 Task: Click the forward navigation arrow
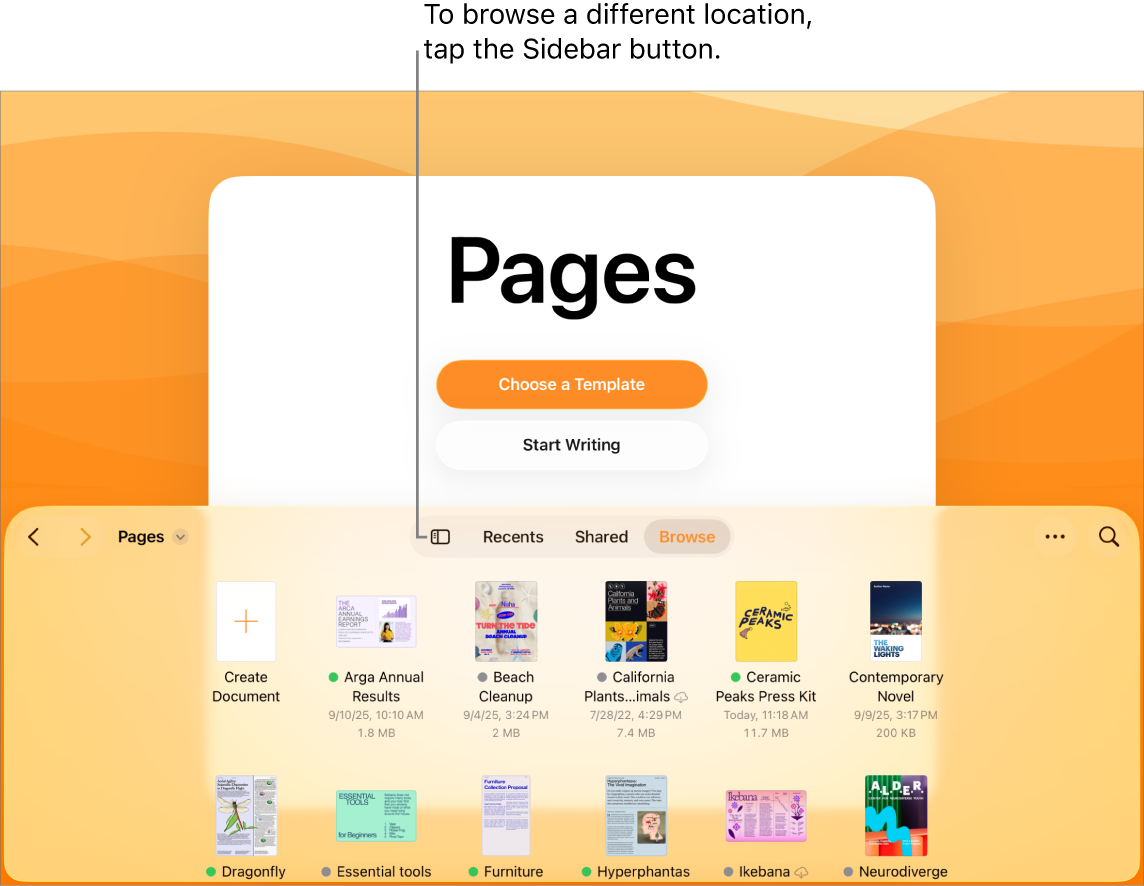point(85,536)
